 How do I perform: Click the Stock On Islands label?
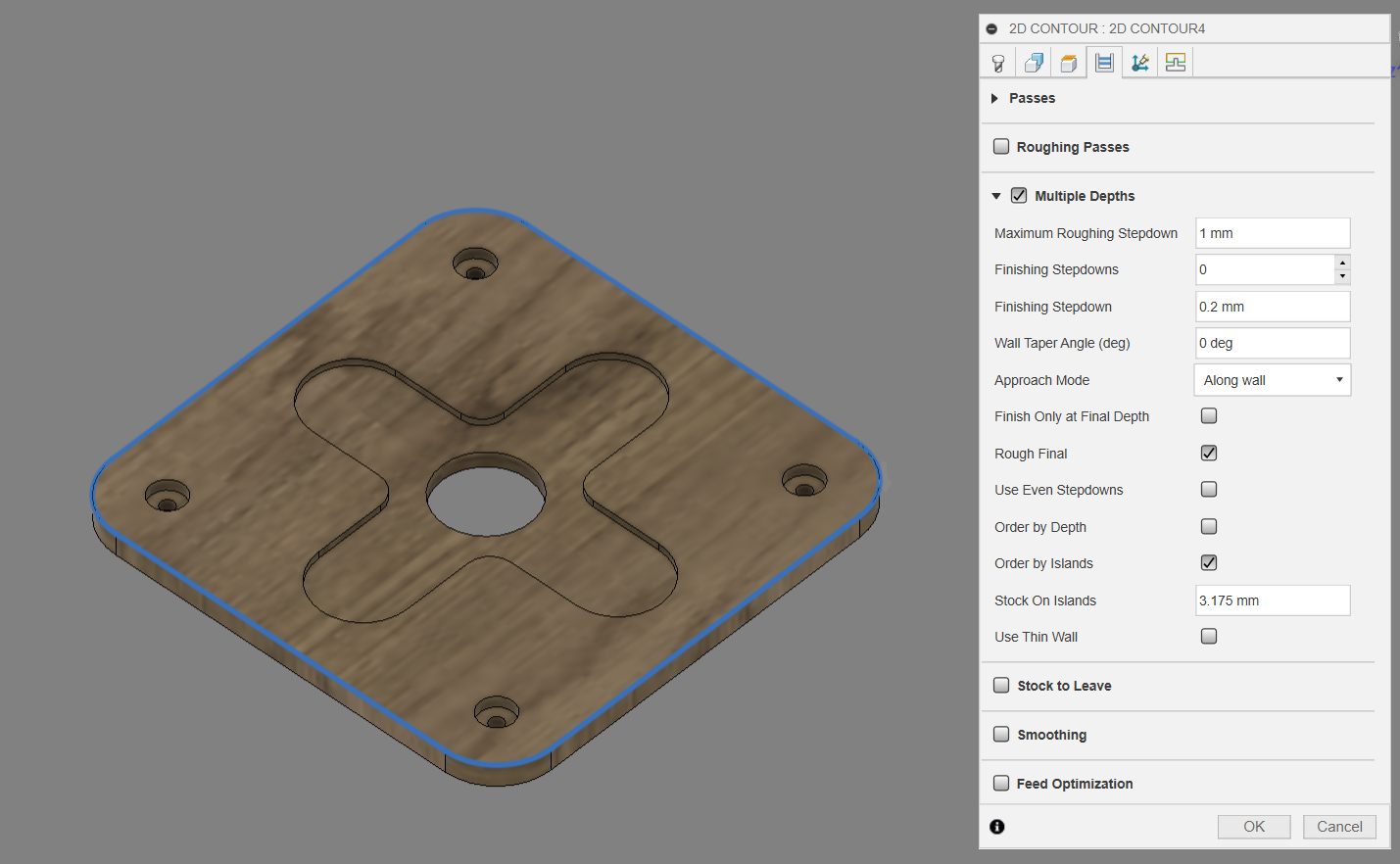[1044, 600]
